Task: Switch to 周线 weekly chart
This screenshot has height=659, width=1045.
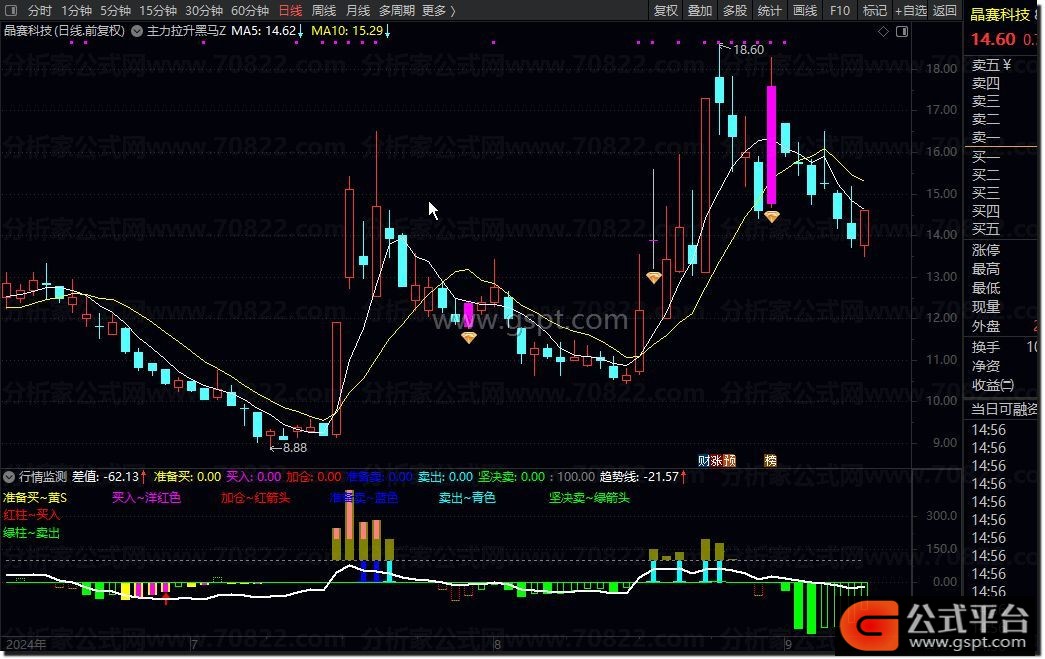Action: (324, 11)
